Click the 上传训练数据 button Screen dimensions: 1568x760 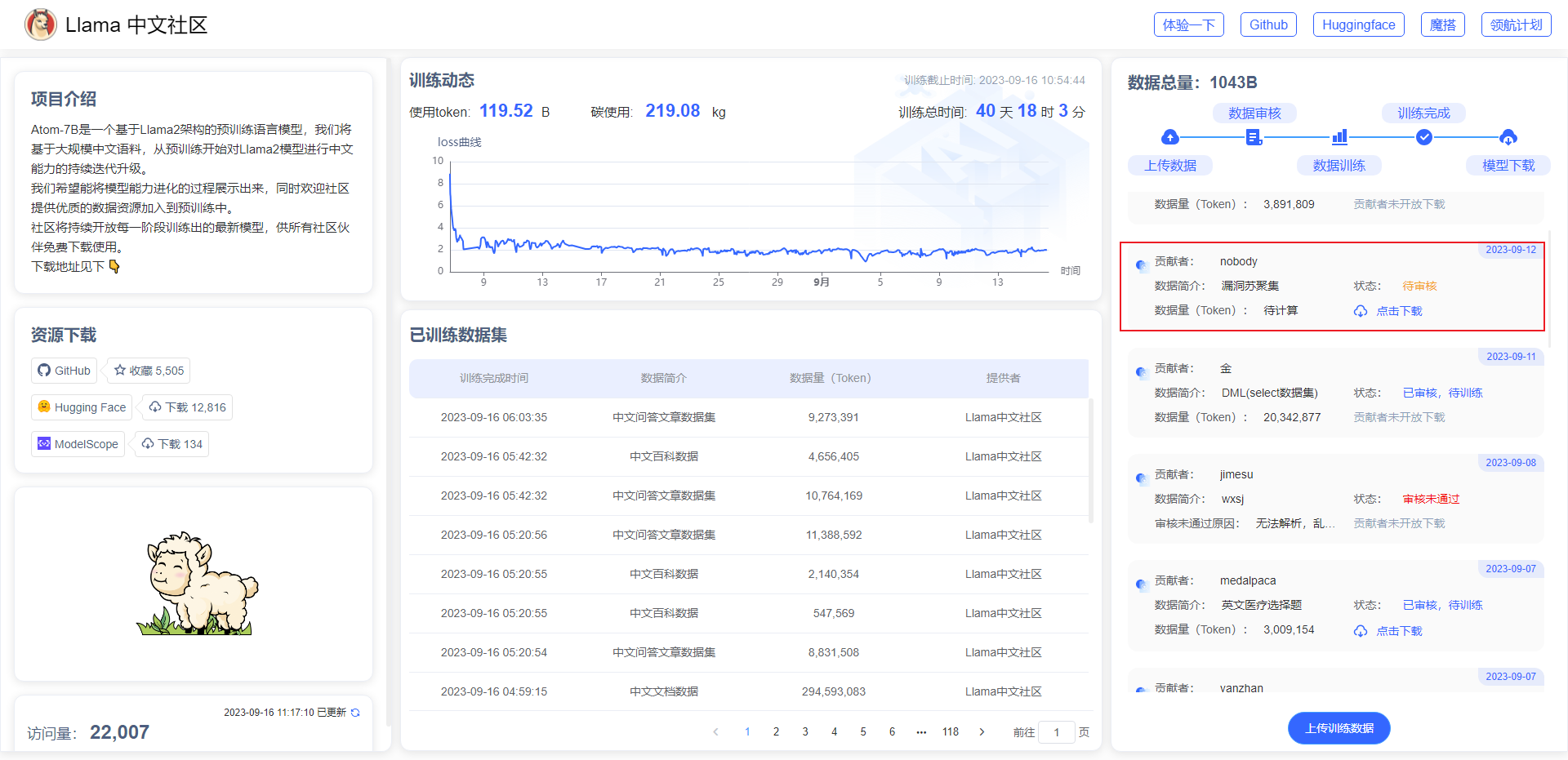(x=1339, y=728)
